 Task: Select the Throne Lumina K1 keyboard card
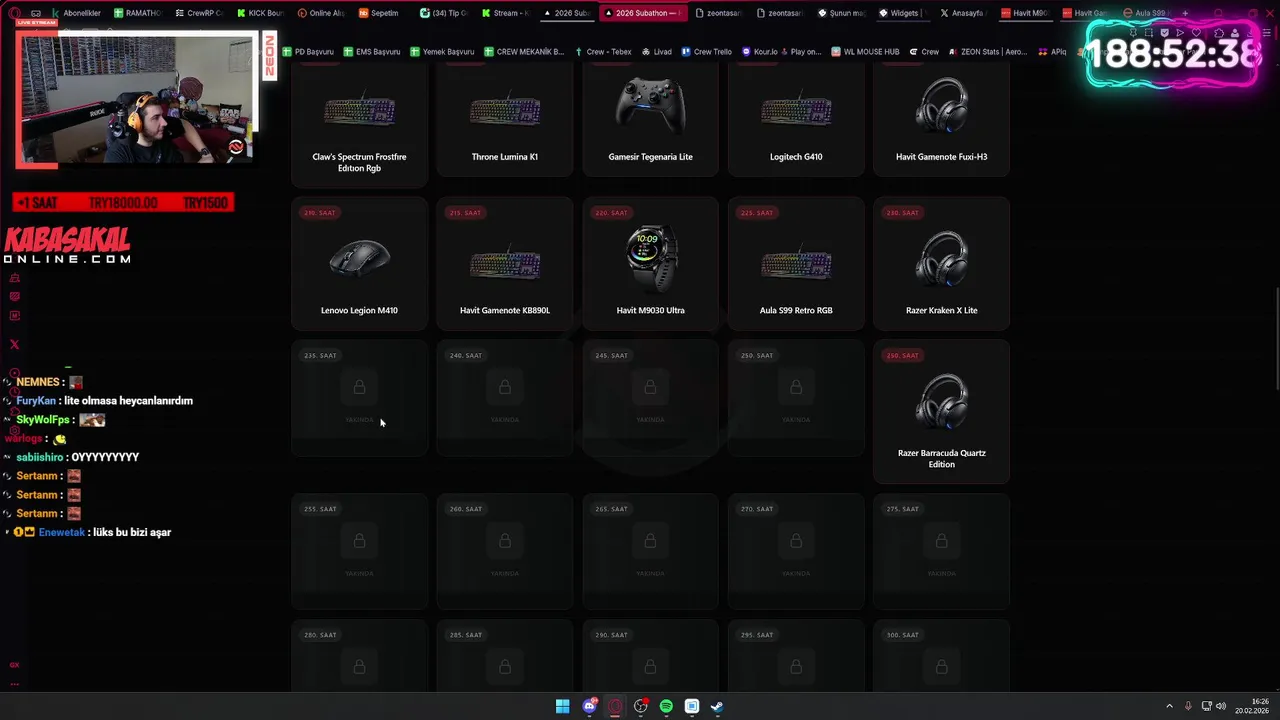(505, 120)
